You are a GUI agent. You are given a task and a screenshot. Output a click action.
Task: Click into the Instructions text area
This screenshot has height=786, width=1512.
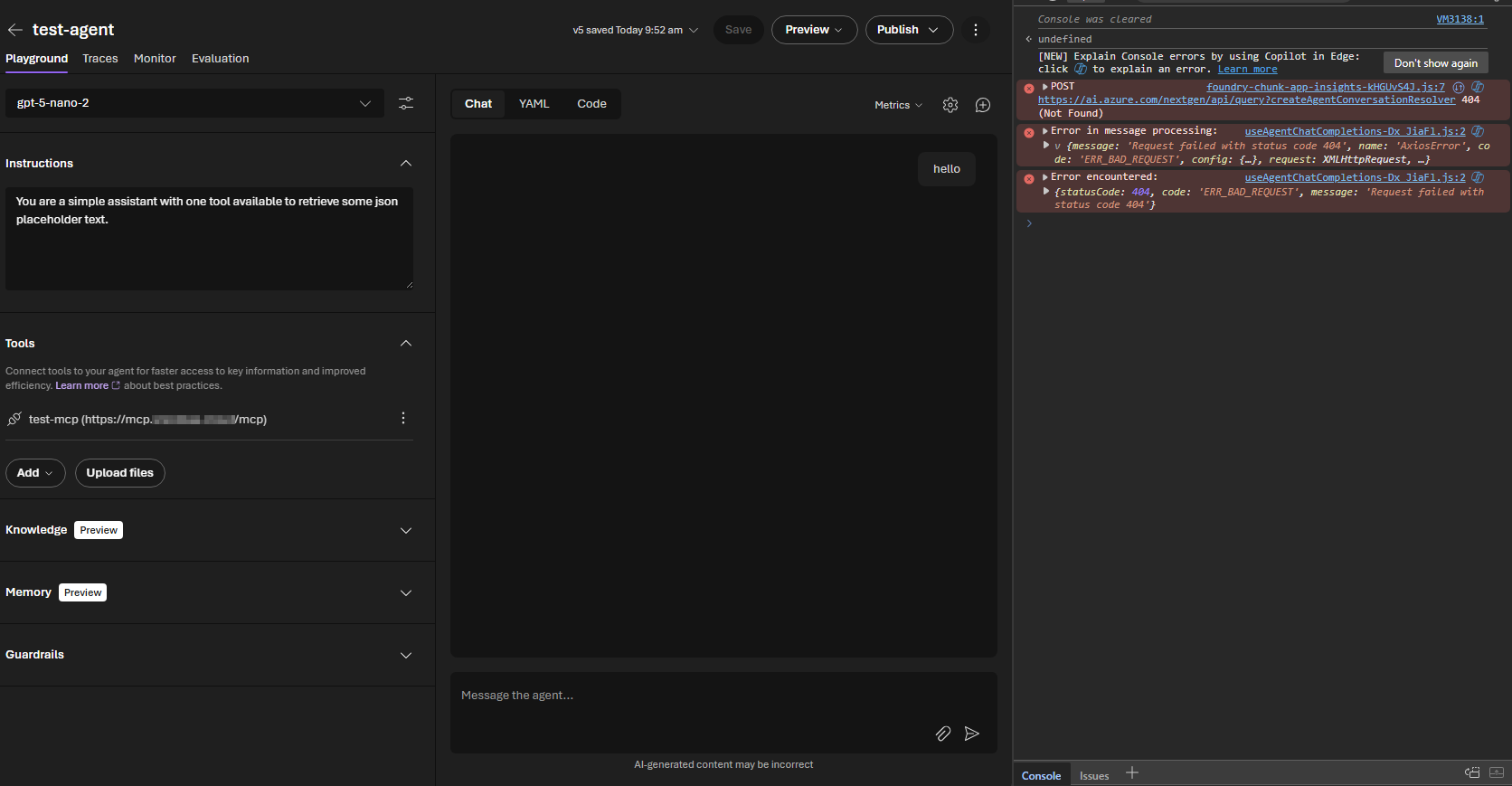tap(209, 239)
